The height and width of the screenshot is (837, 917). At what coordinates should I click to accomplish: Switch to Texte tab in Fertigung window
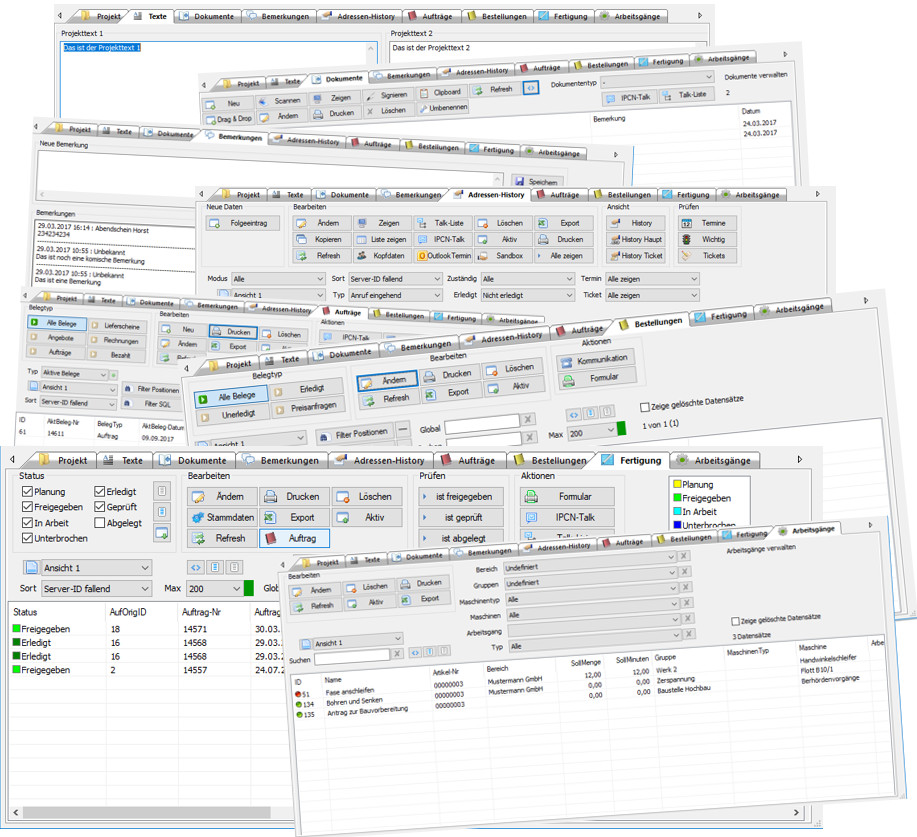[124, 461]
